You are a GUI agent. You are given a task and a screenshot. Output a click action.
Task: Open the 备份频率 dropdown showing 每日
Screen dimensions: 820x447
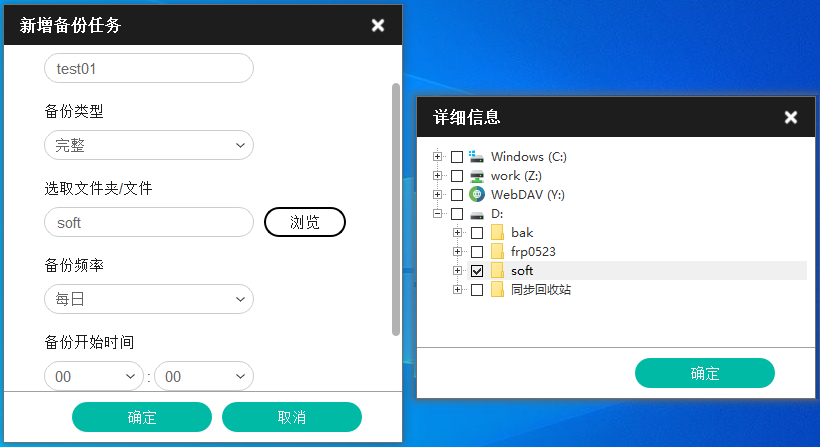(149, 299)
